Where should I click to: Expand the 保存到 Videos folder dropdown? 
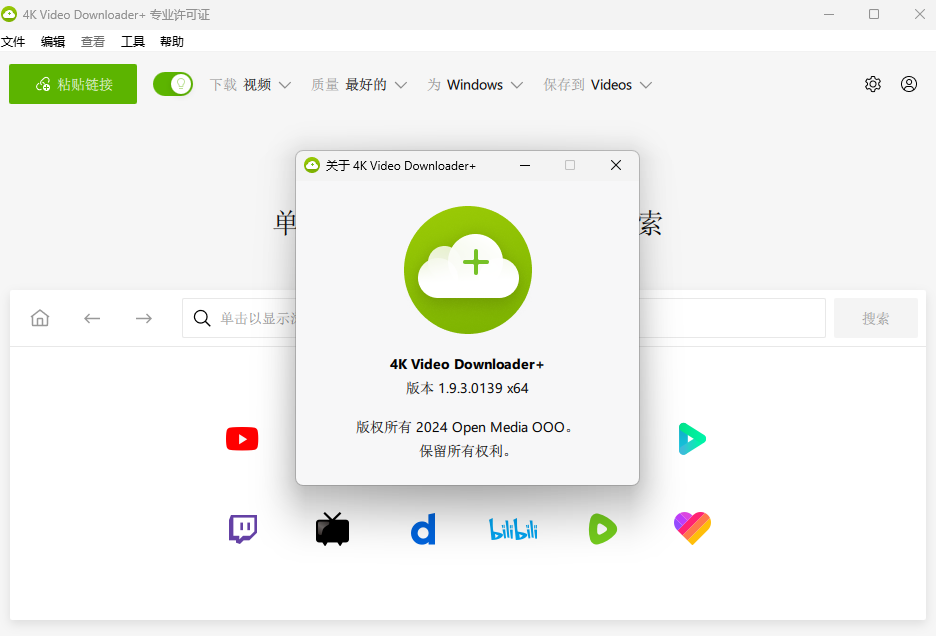(x=598, y=85)
